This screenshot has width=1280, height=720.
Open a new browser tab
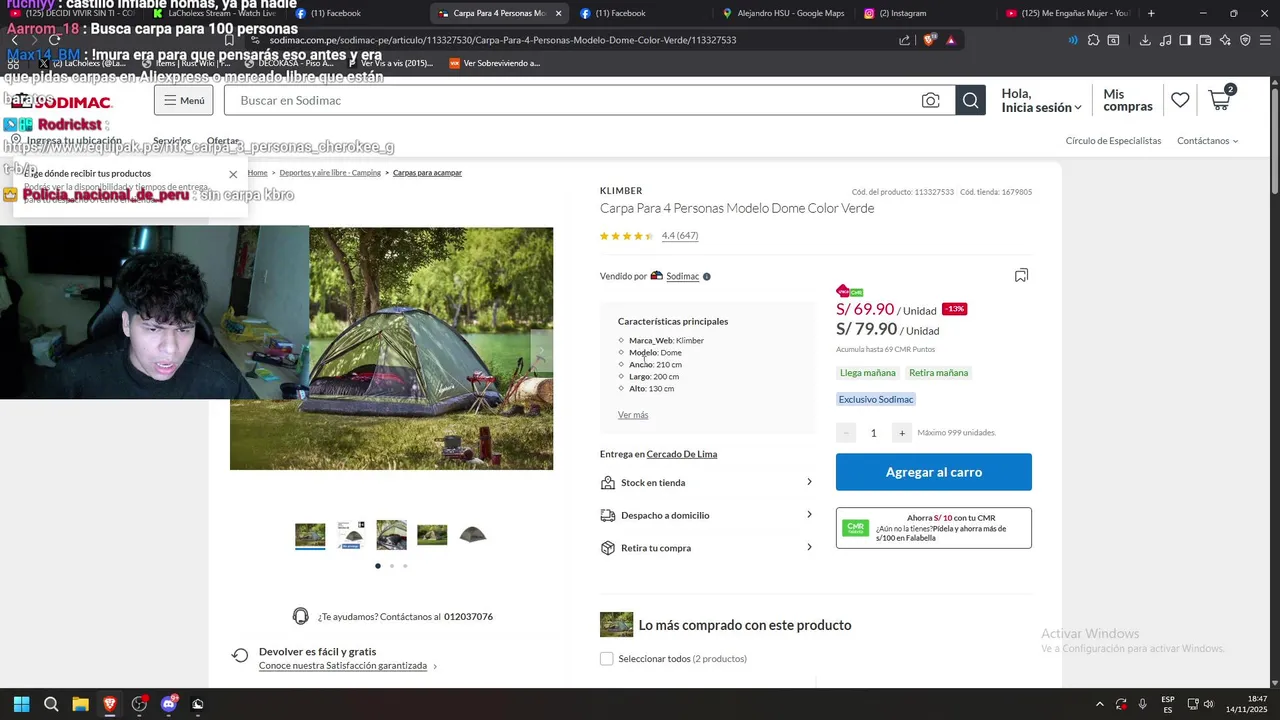[x=1151, y=13]
